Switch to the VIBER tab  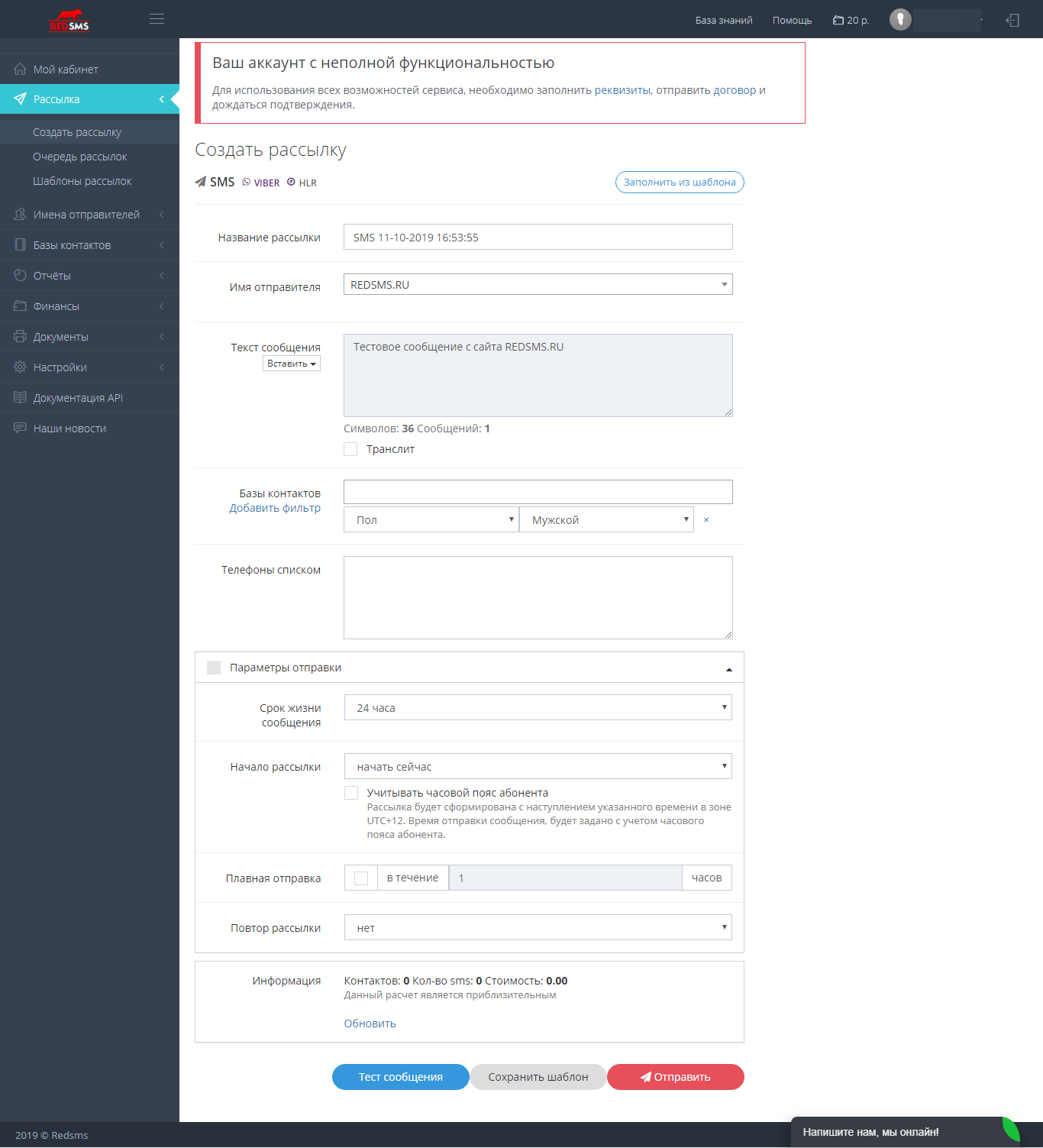pyautogui.click(x=261, y=183)
